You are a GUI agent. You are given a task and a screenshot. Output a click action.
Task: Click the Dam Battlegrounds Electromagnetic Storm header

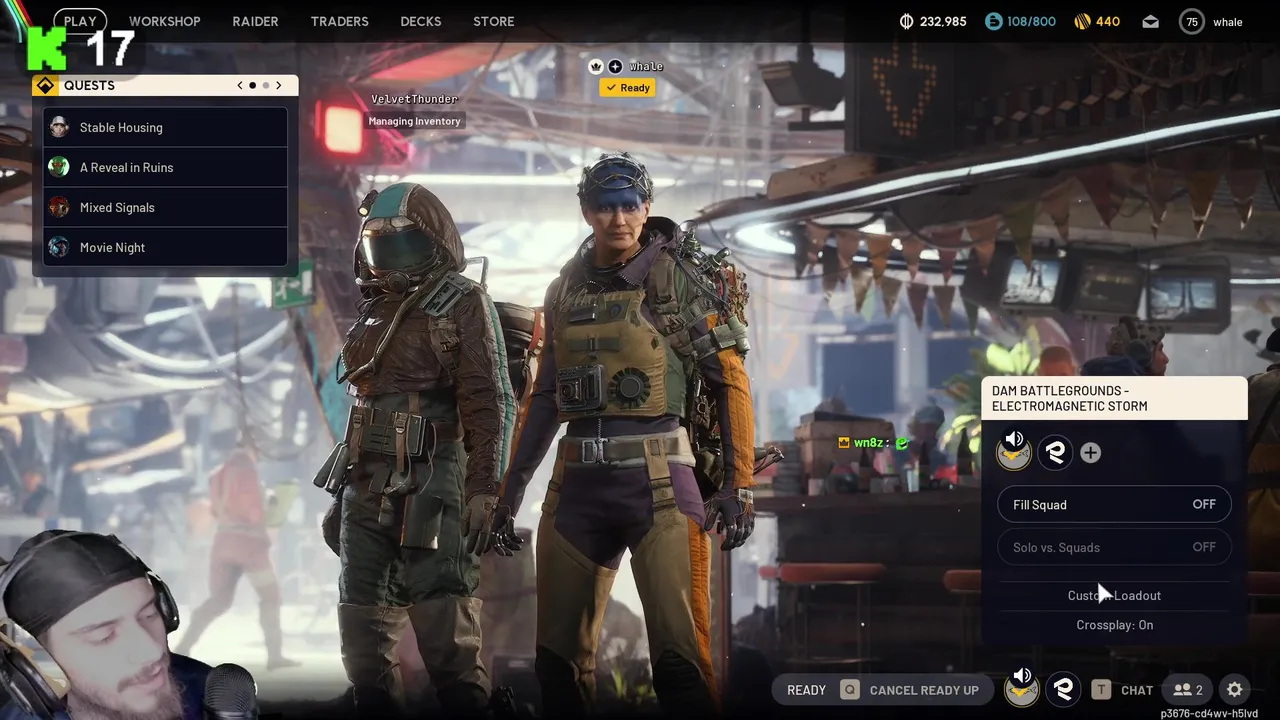pyautogui.click(x=1114, y=398)
